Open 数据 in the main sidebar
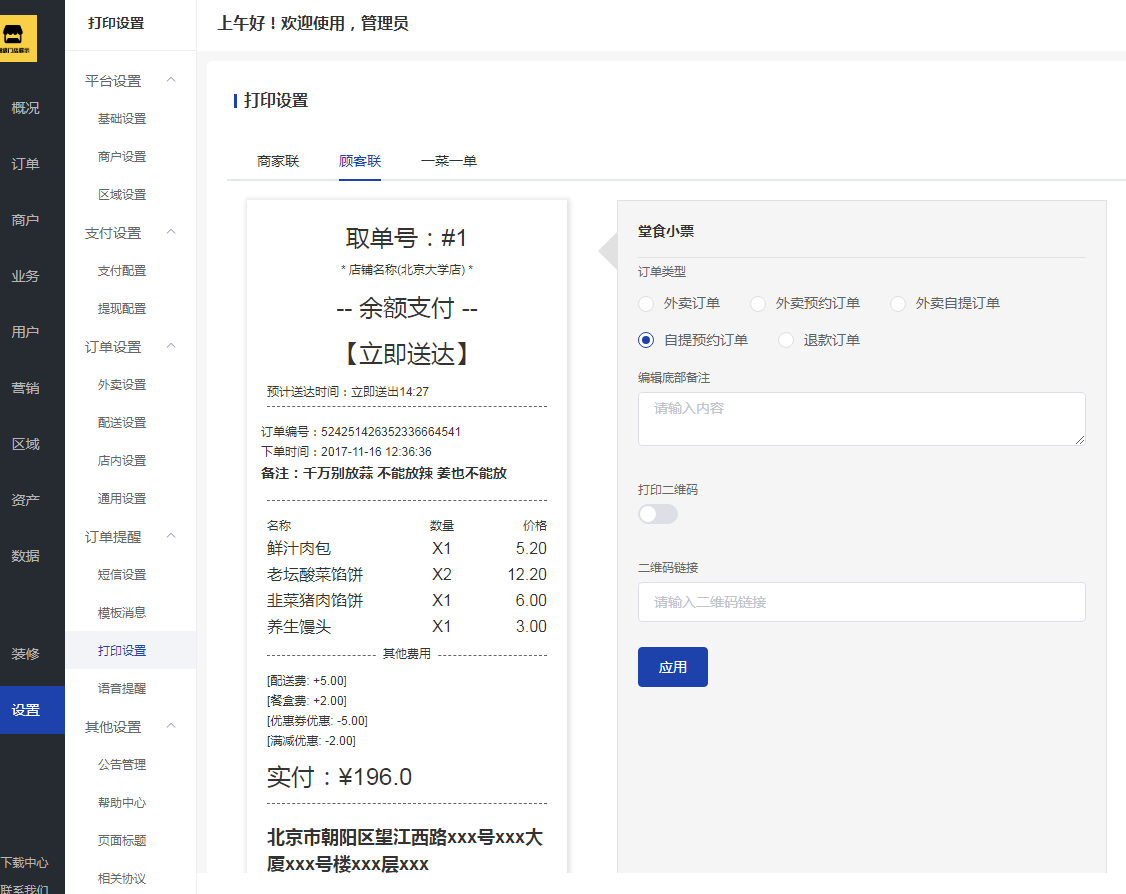 pos(26,556)
